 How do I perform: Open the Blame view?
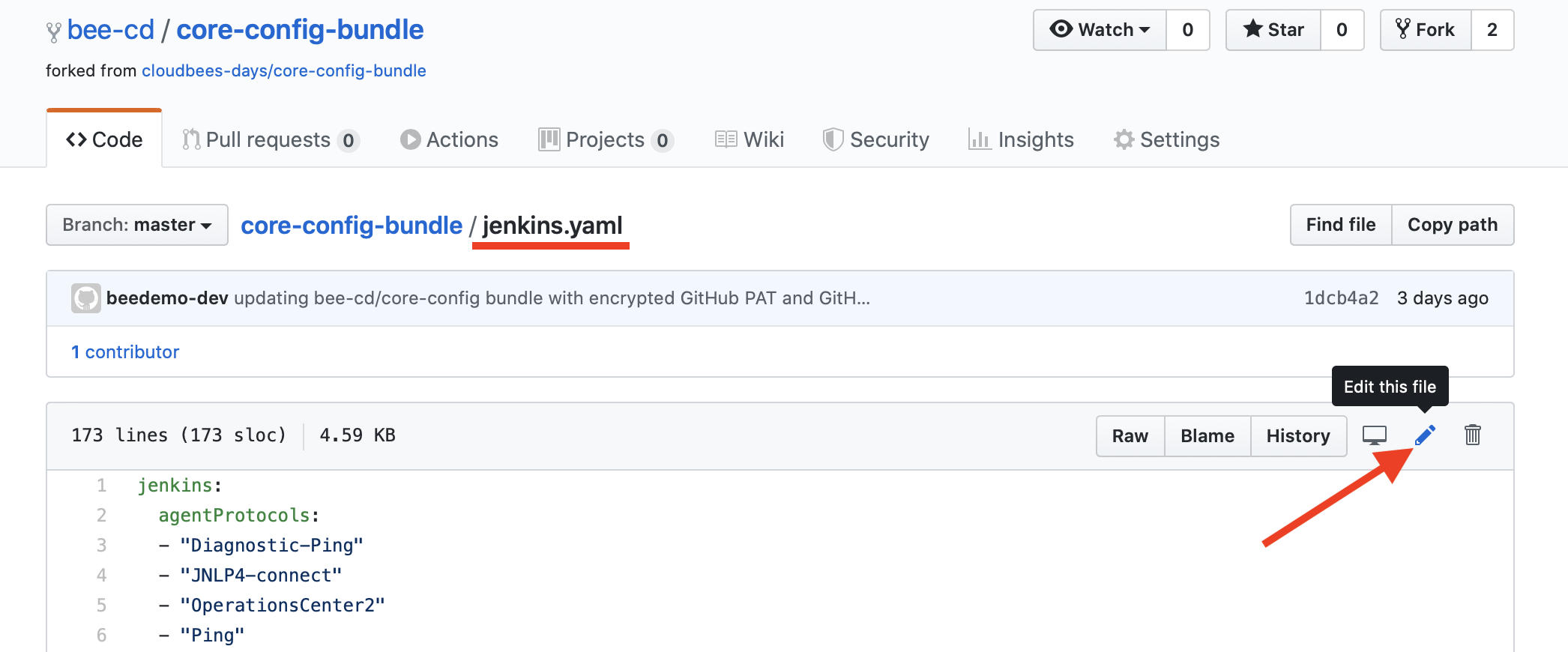tap(1207, 436)
